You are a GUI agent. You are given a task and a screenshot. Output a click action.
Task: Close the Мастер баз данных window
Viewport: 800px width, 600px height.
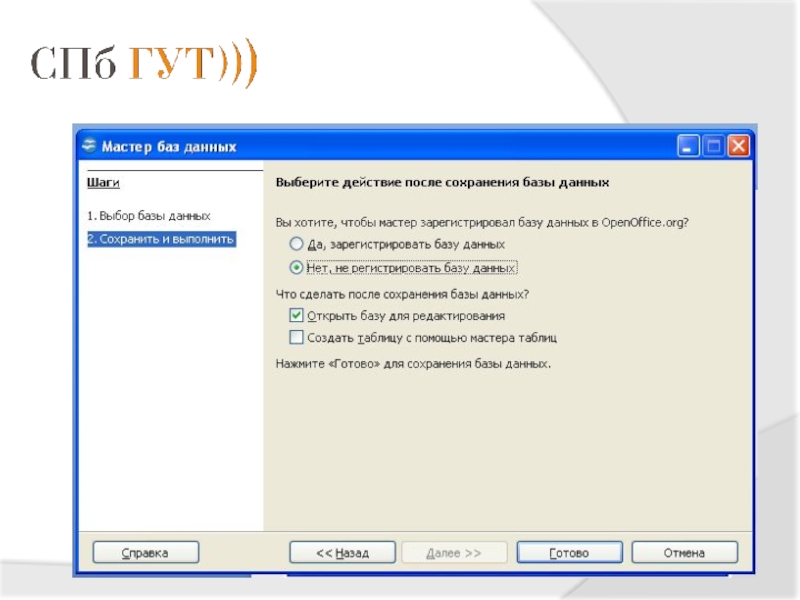(738, 146)
